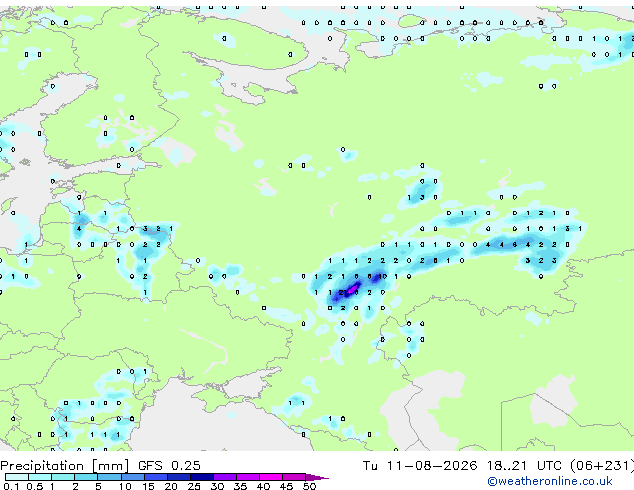634x490 pixels.
Task: Click the '10' tick label under the legend
Action: (125, 486)
